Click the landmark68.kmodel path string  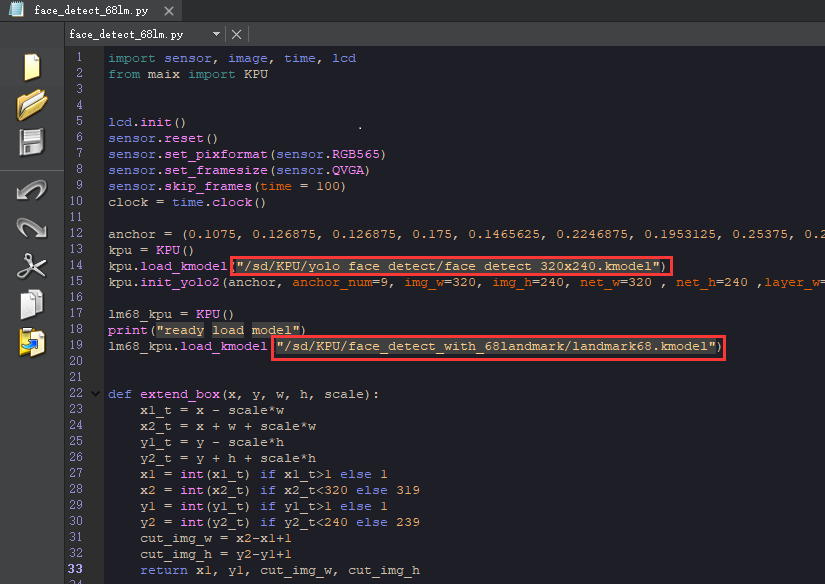[x=497, y=346]
